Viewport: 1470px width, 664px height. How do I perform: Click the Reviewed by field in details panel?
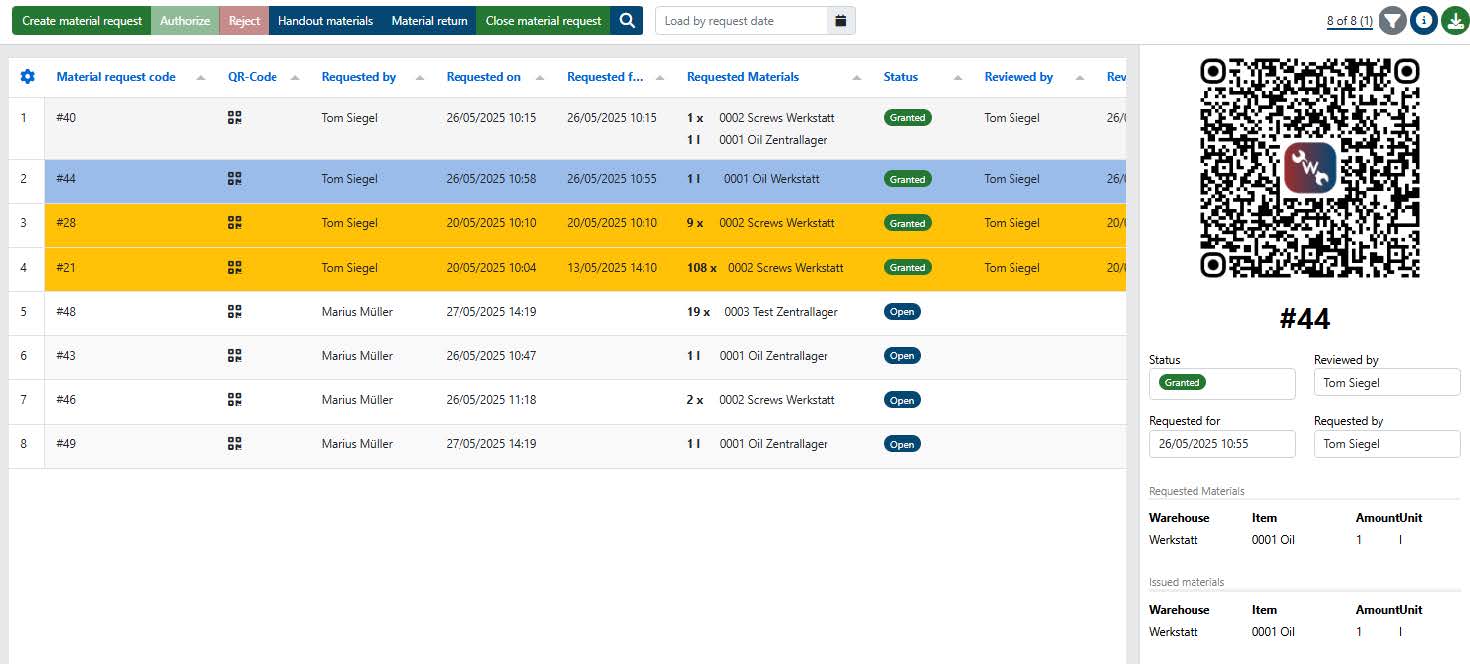point(1387,383)
